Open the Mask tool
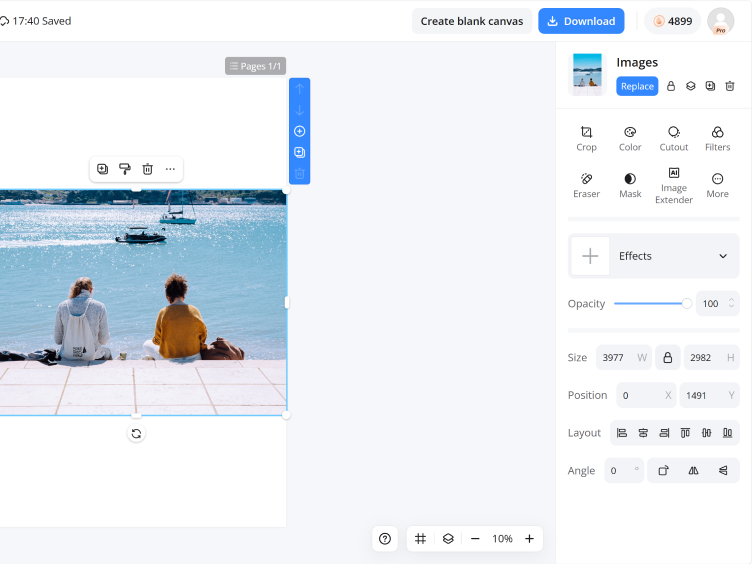The image size is (752, 564). tap(630, 186)
